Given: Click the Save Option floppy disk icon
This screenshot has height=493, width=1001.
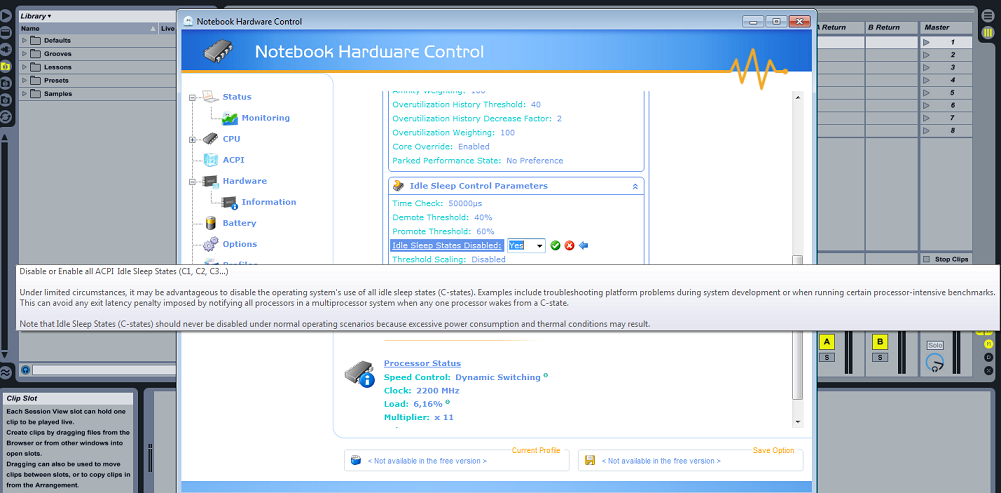Looking at the screenshot, I should pyautogui.click(x=590, y=460).
